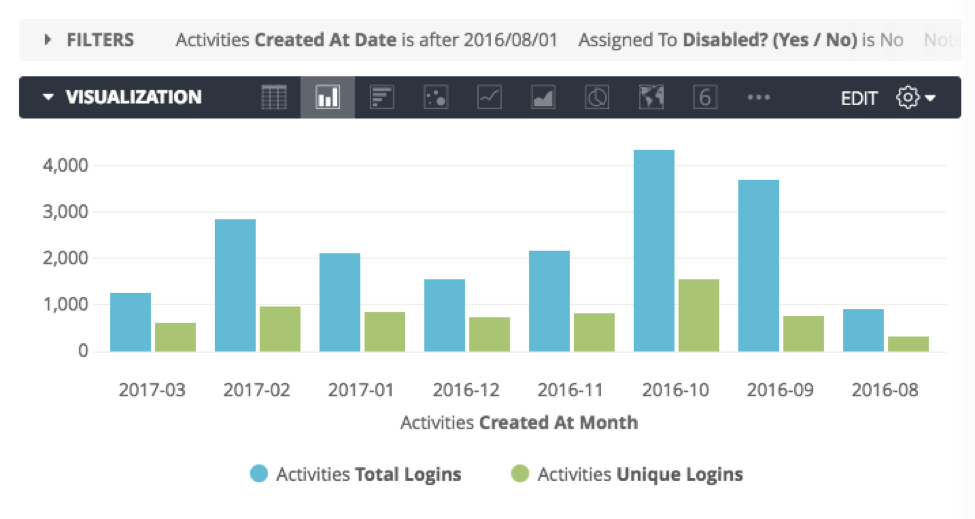Click the 2017-02 axis label

[x=257, y=390]
